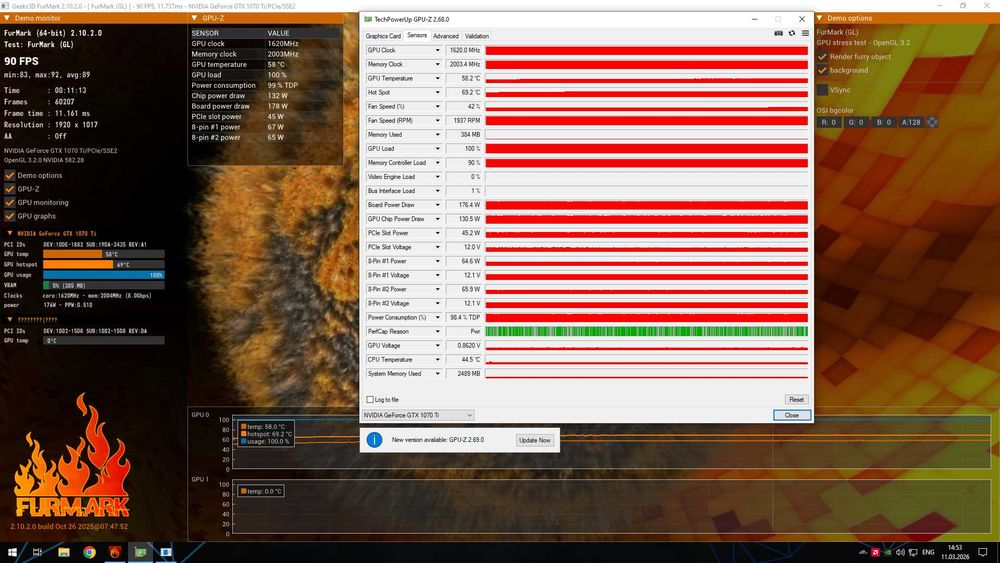Click the Board power draw 178 W row

click(x=265, y=106)
